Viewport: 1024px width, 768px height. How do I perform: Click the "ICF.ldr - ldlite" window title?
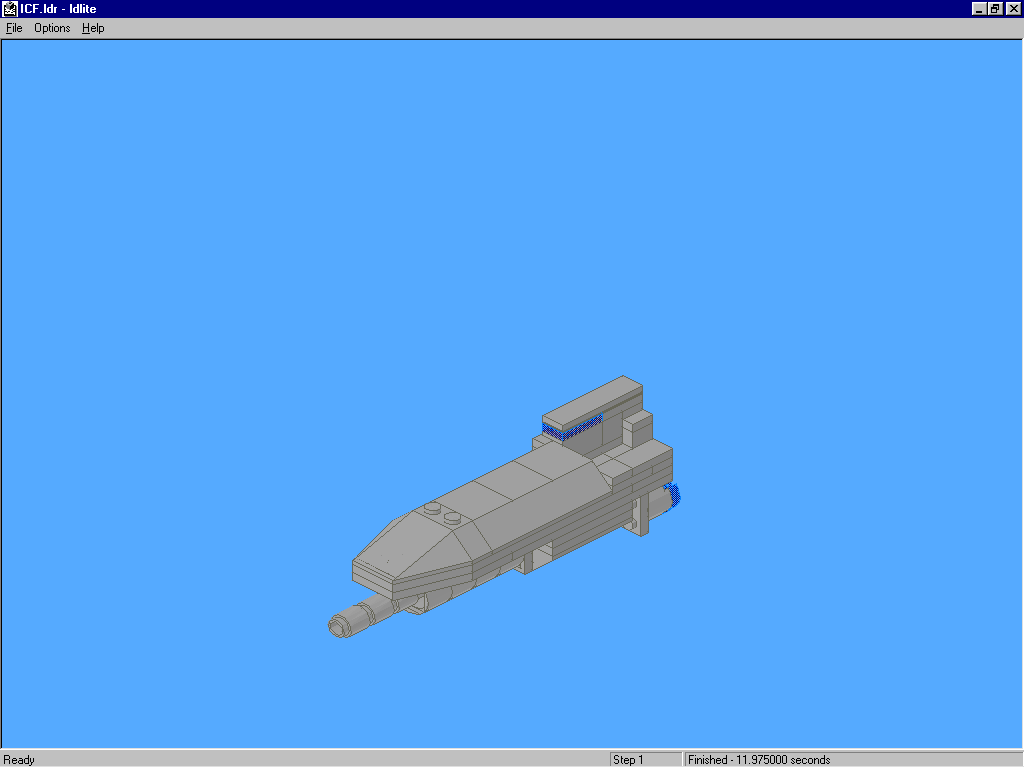tap(58, 9)
